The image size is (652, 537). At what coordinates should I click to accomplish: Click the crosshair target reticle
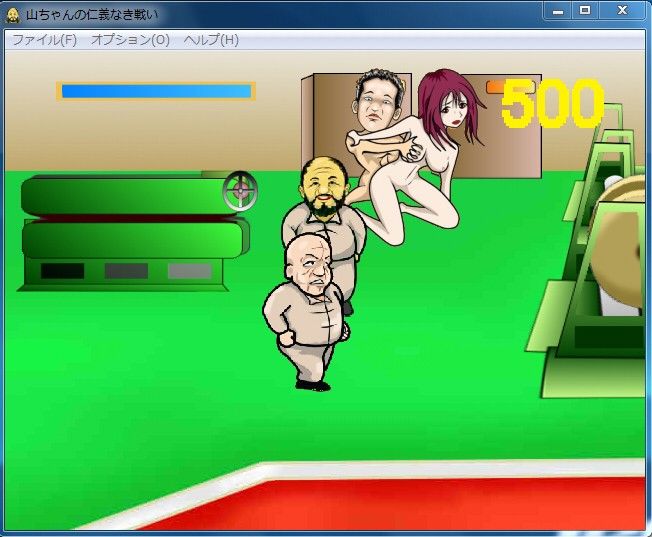coord(240,190)
